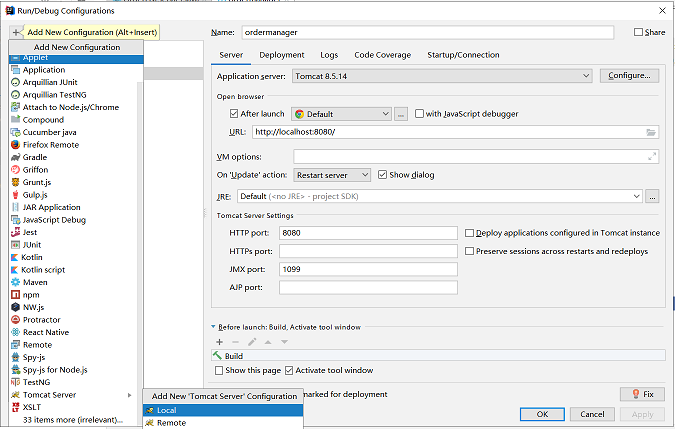Enable with JavaScript debugger checkbox
This screenshot has height=429, width=675.
[419, 114]
